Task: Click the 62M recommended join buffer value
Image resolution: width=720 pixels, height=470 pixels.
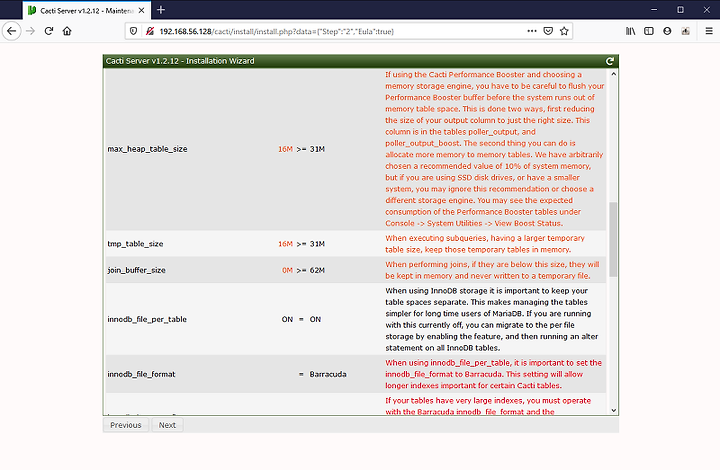Action: 317,270
